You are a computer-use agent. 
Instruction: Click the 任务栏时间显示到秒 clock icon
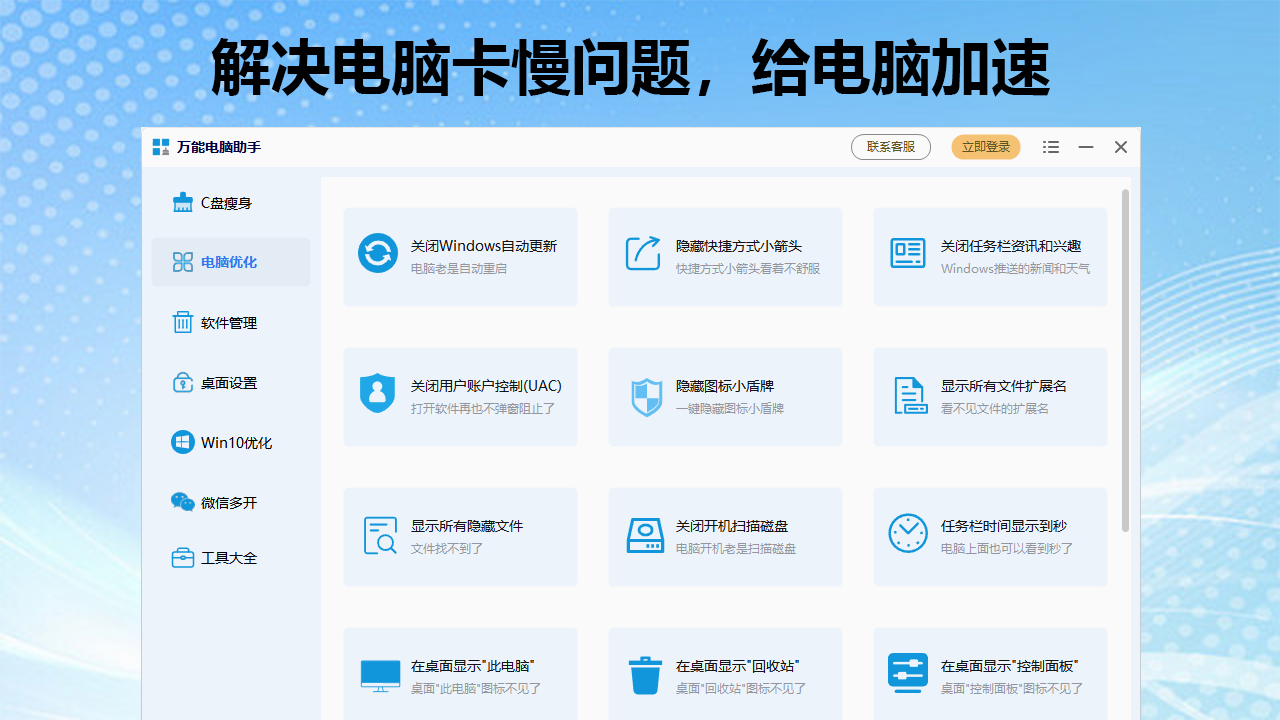point(908,533)
